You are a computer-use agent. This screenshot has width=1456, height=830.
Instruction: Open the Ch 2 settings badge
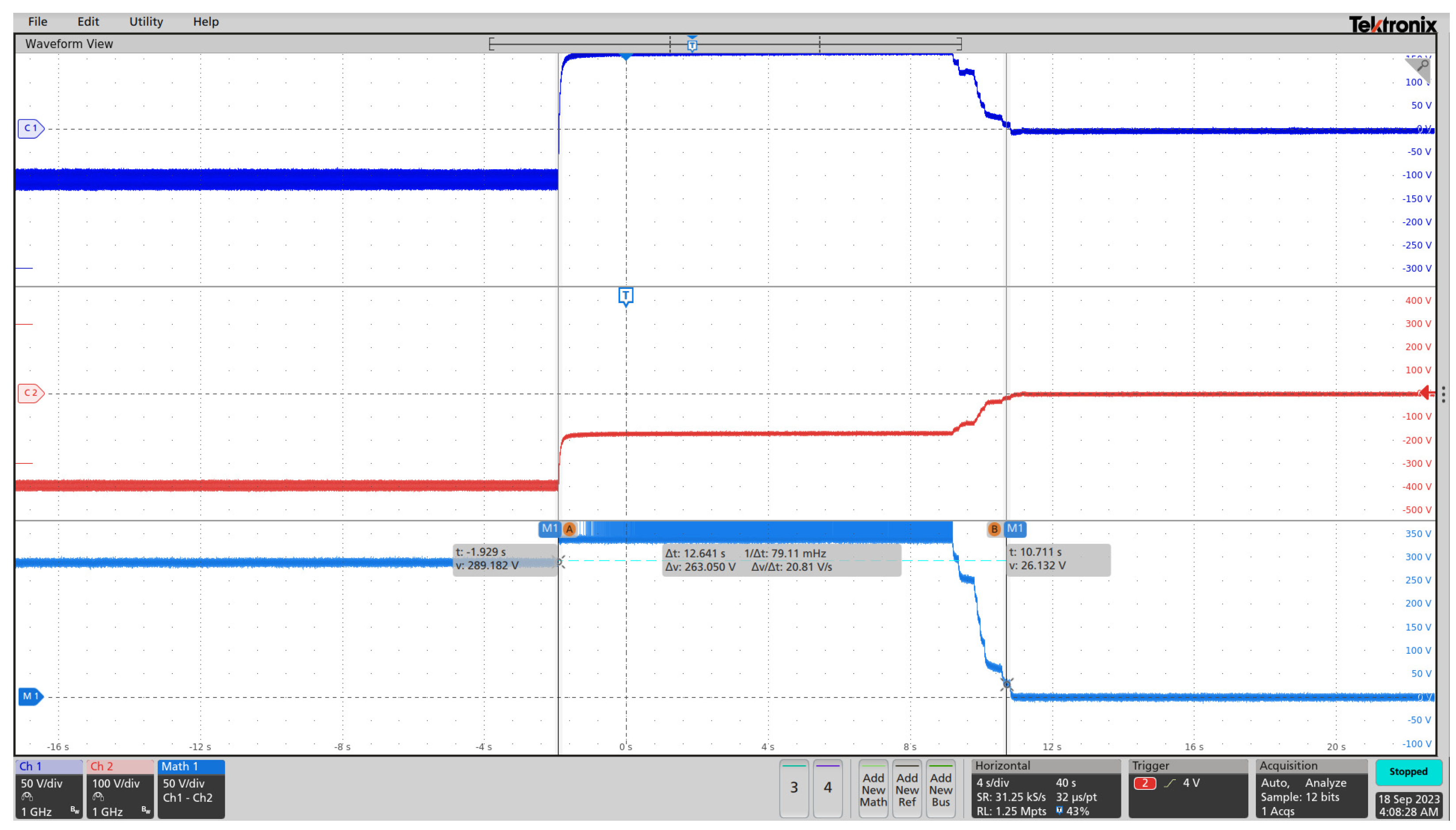[120, 789]
